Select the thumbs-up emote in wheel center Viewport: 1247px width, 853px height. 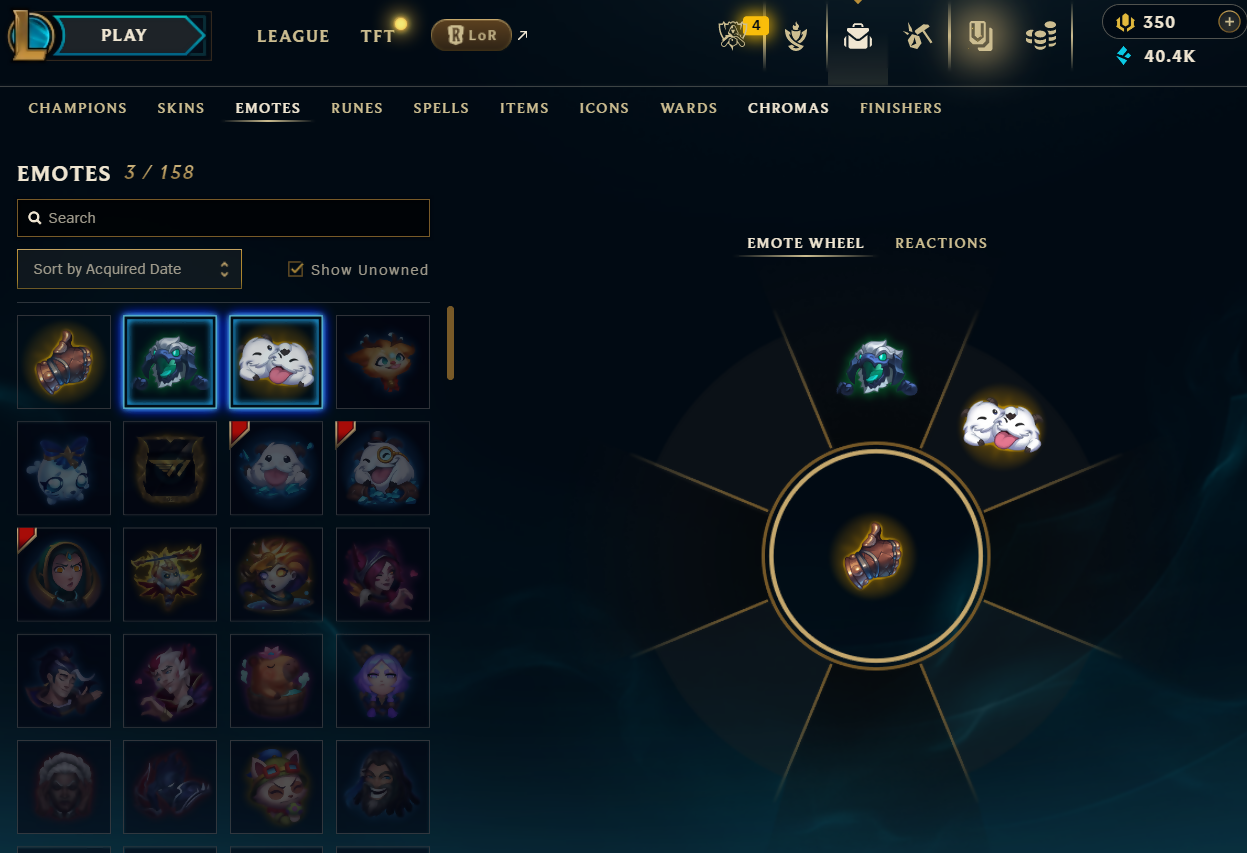[874, 555]
